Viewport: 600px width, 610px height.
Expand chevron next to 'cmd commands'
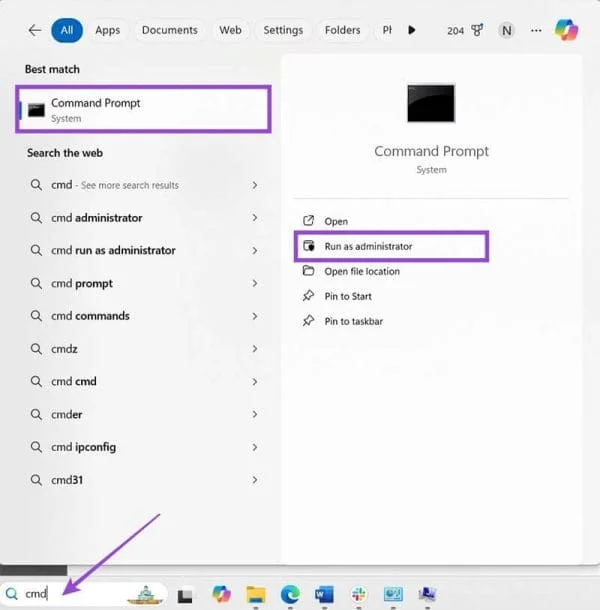click(255, 316)
